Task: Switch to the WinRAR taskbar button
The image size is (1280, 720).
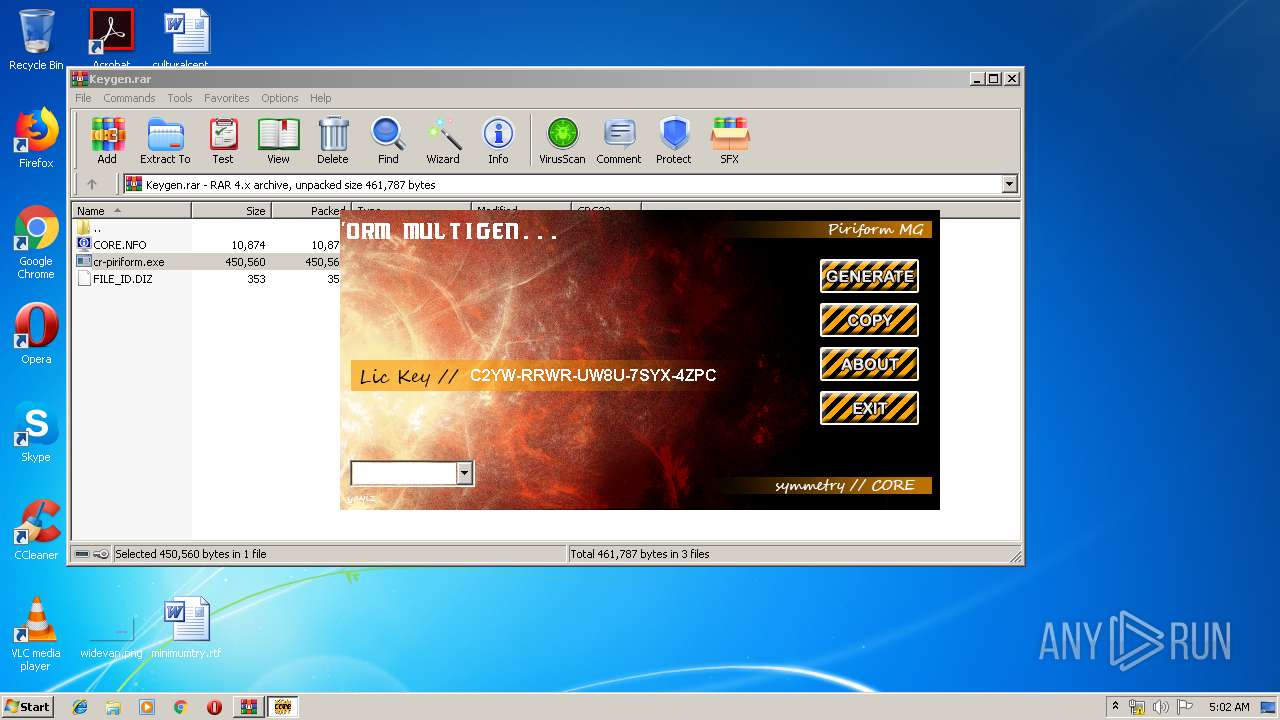Action: click(x=248, y=707)
